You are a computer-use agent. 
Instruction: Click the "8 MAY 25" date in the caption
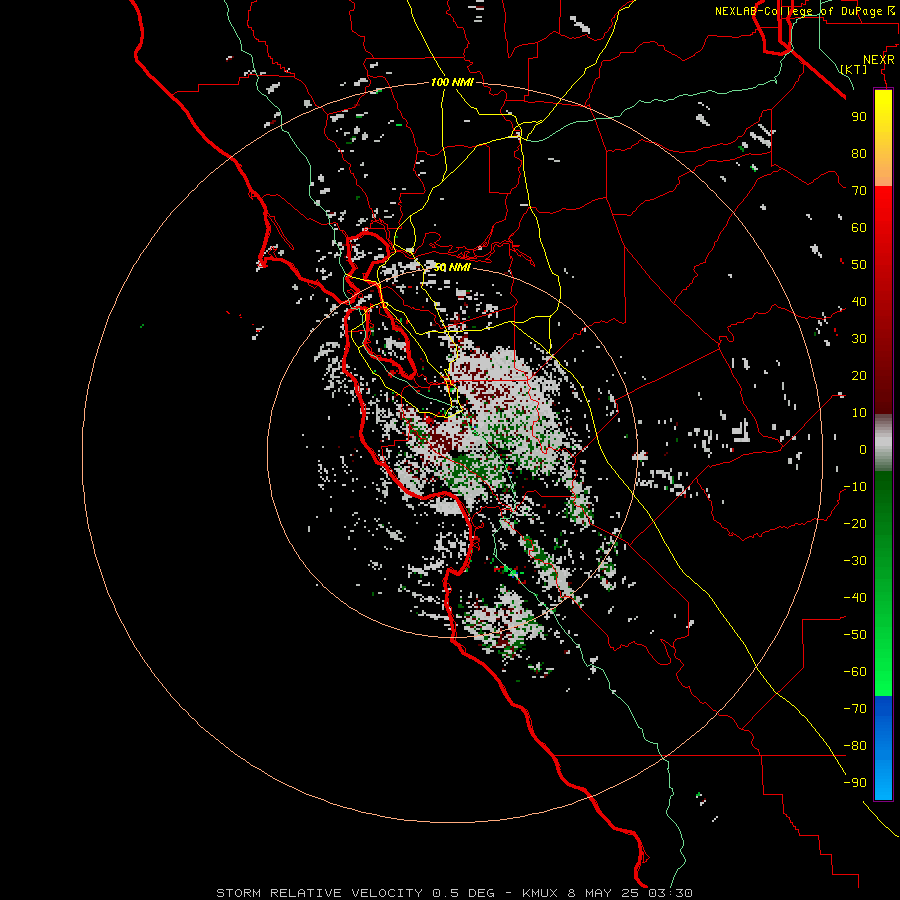603,893
